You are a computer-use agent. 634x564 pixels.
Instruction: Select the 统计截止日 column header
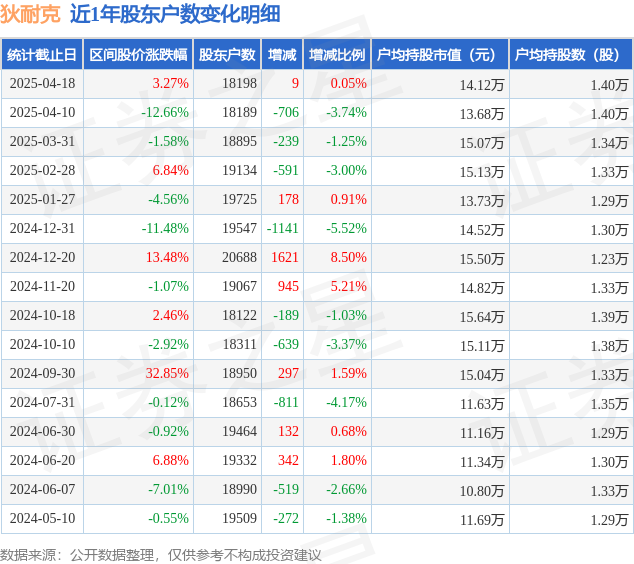point(42,55)
